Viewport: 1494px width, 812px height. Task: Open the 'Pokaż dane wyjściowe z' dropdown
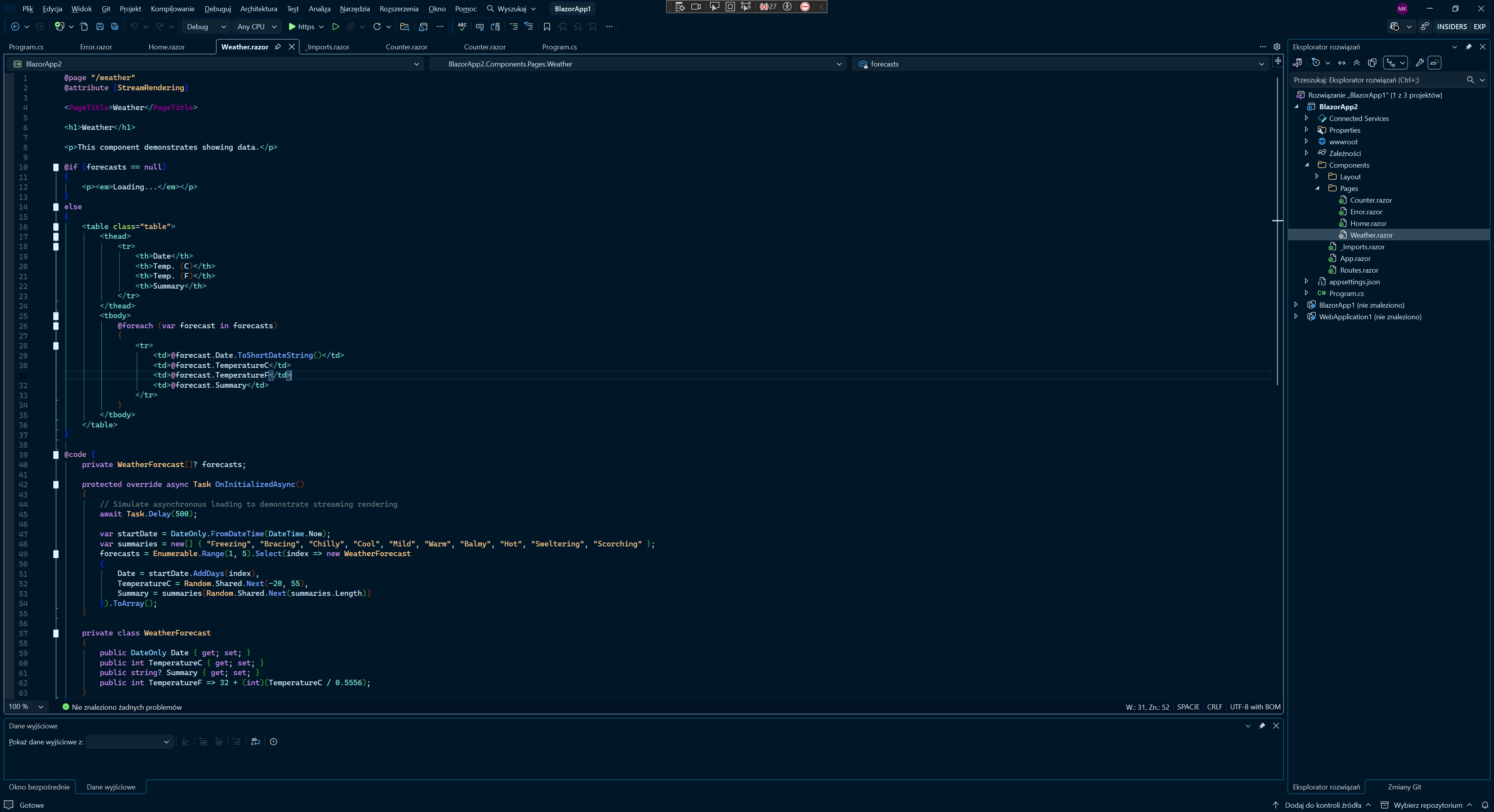click(130, 742)
